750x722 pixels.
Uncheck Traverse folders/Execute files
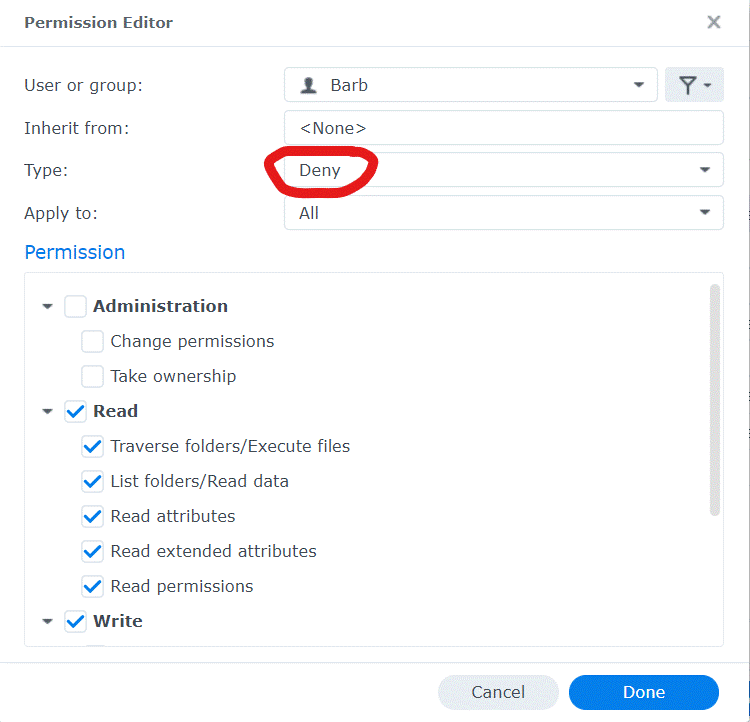point(92,446)
